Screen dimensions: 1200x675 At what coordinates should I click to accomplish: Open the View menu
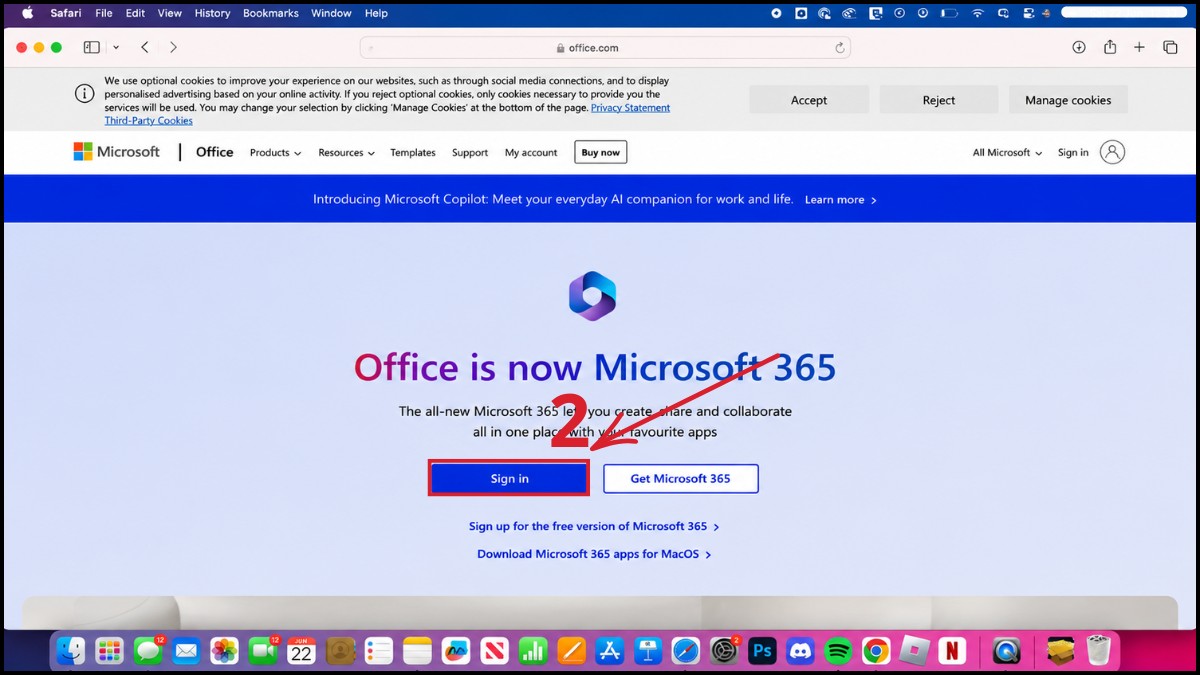[x=170, y=13]
